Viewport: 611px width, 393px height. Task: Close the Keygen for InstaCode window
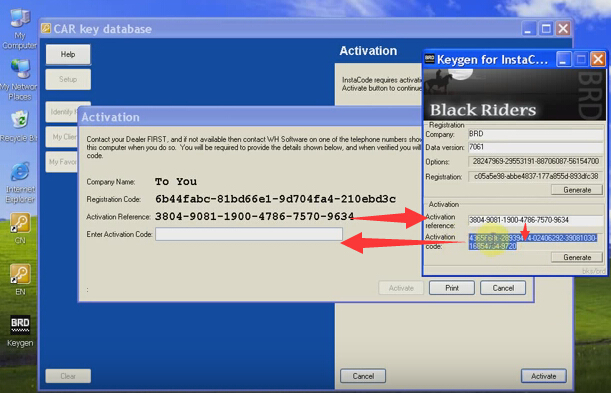pos(598,60)
